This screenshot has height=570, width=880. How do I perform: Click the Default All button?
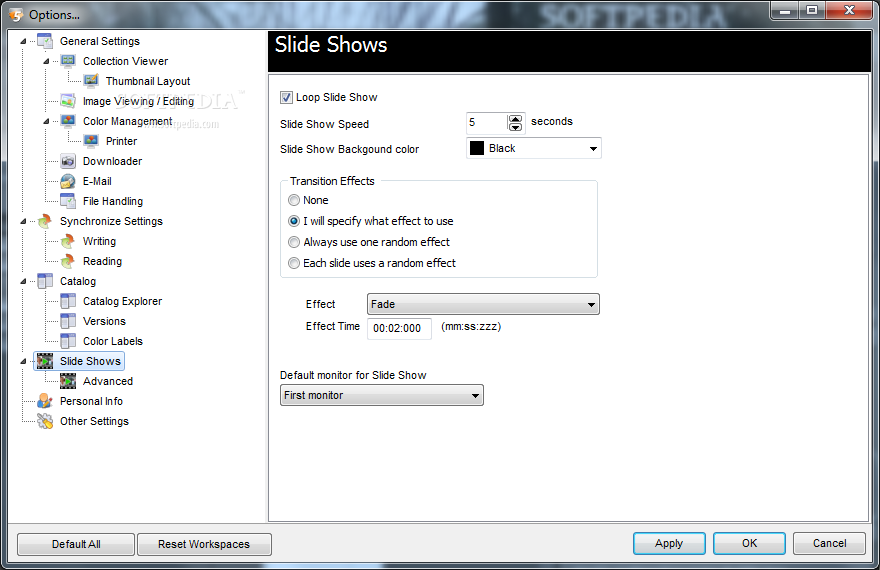[76, 544]
